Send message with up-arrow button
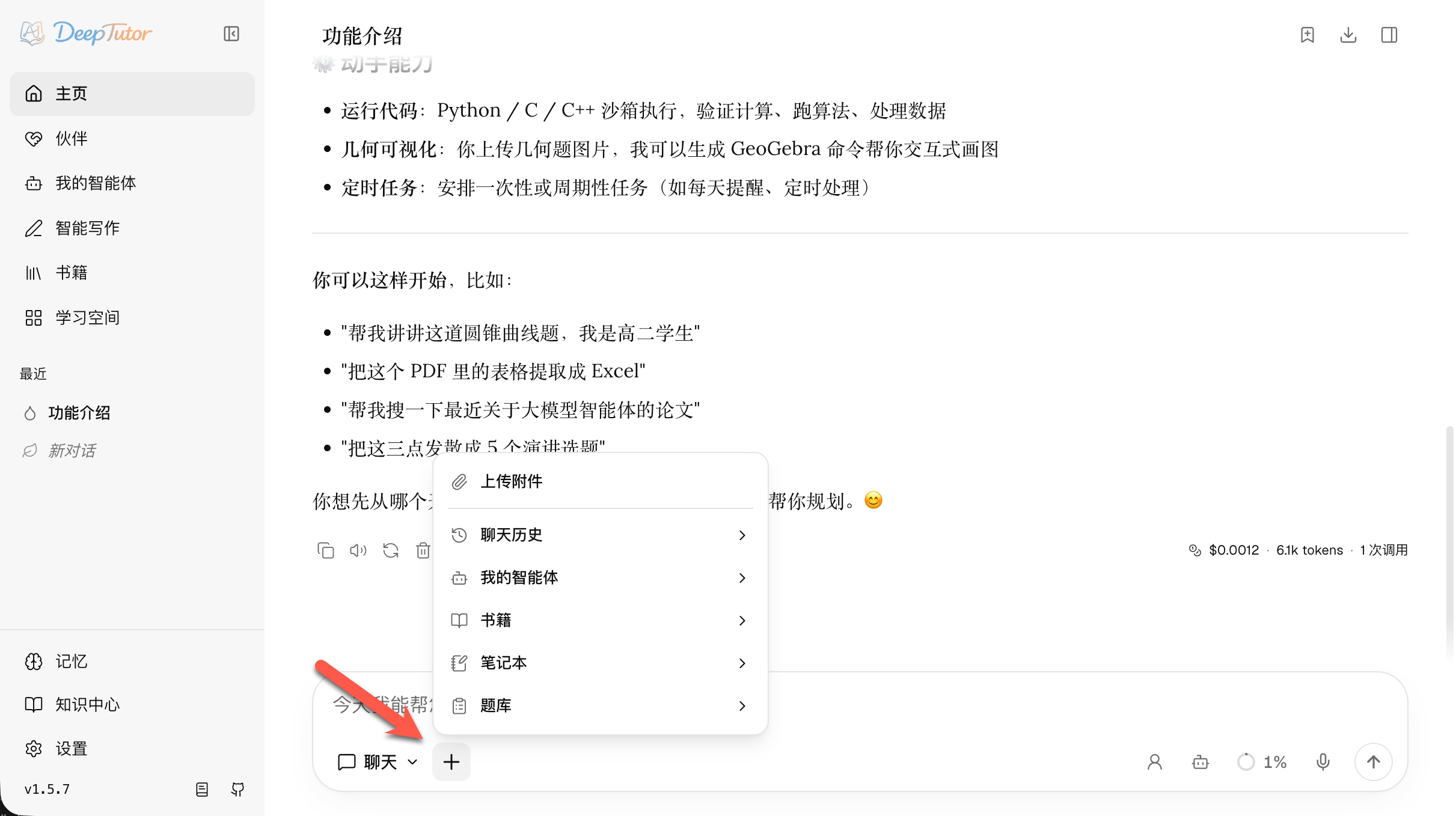The height and width of the screenshot is (816, 1456). pyautogui.click(x=1373, y=762)
